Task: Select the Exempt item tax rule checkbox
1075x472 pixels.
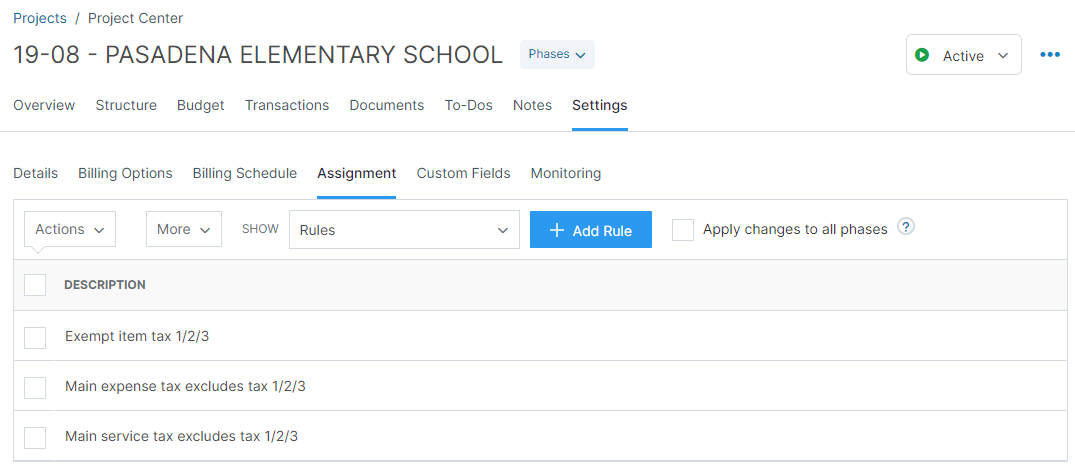Action: coord(35,337)
